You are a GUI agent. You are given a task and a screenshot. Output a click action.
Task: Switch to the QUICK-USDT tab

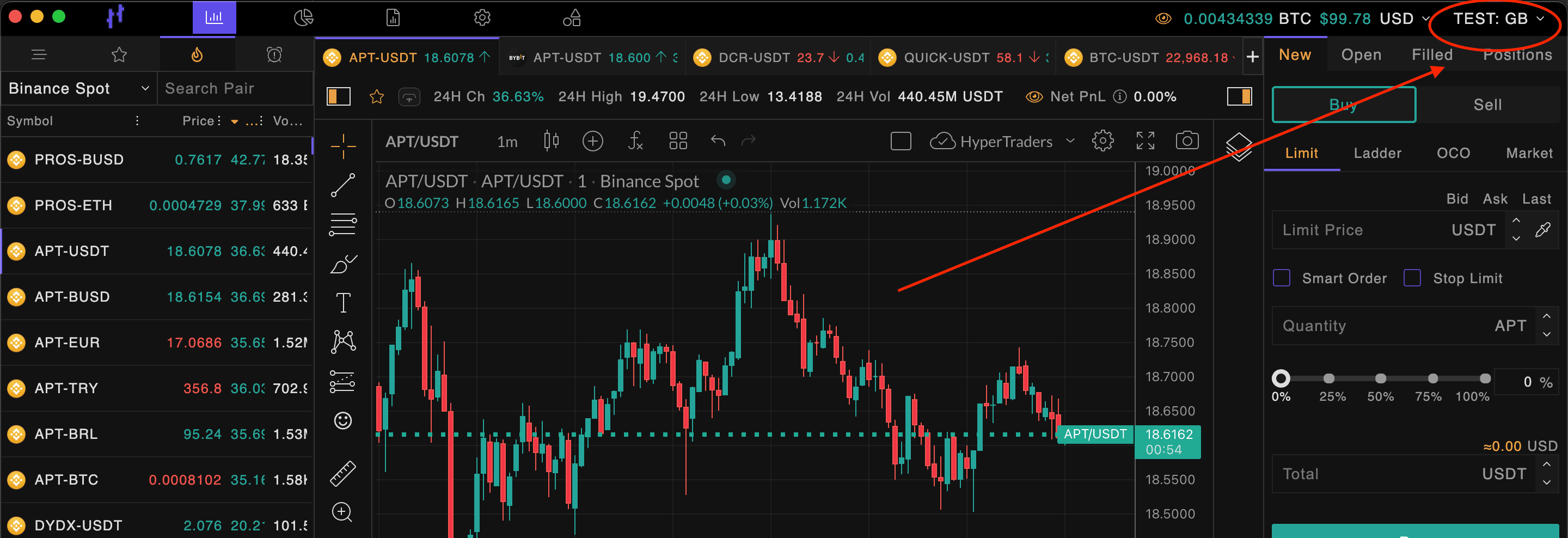click(x=964, y=57)
